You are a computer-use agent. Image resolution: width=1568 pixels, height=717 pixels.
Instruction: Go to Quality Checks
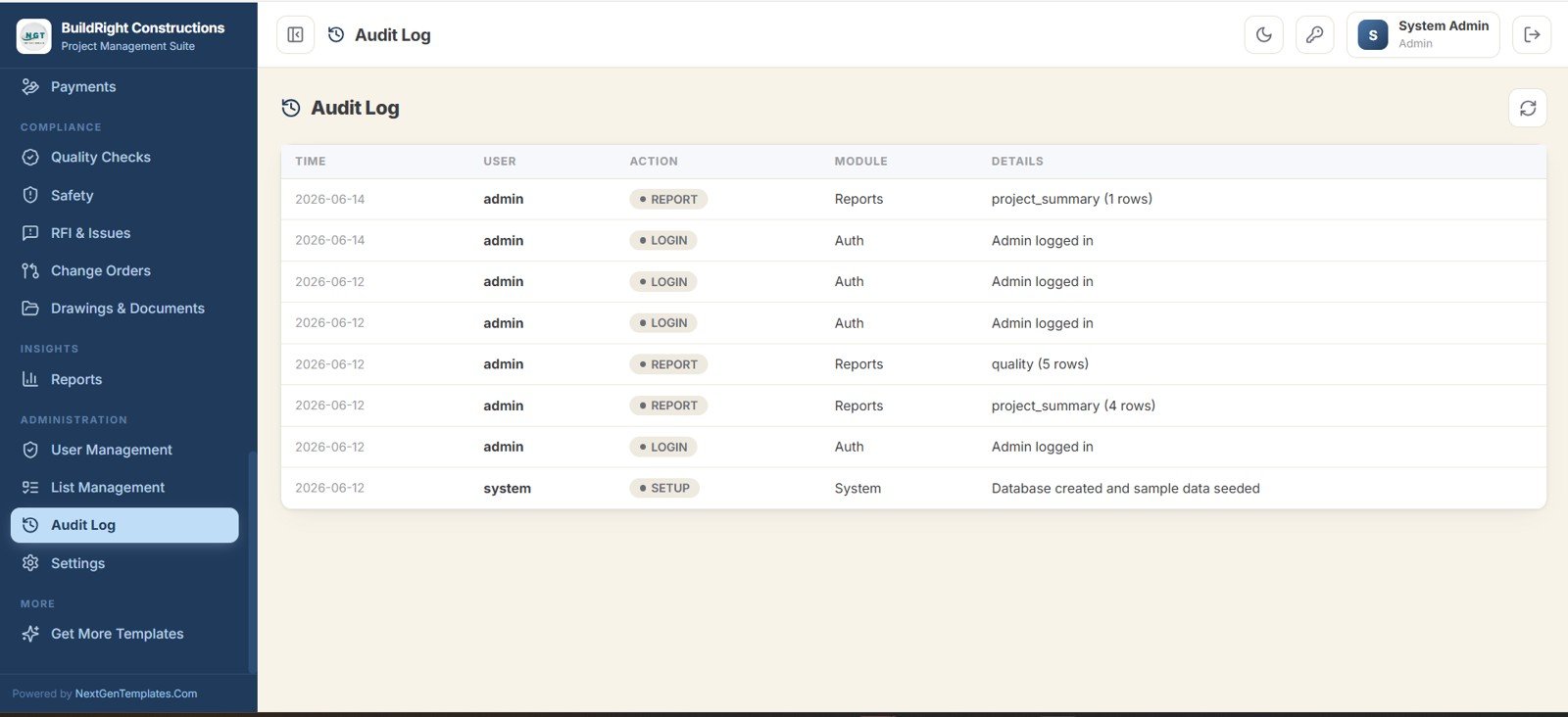click(x=124, y=157)
